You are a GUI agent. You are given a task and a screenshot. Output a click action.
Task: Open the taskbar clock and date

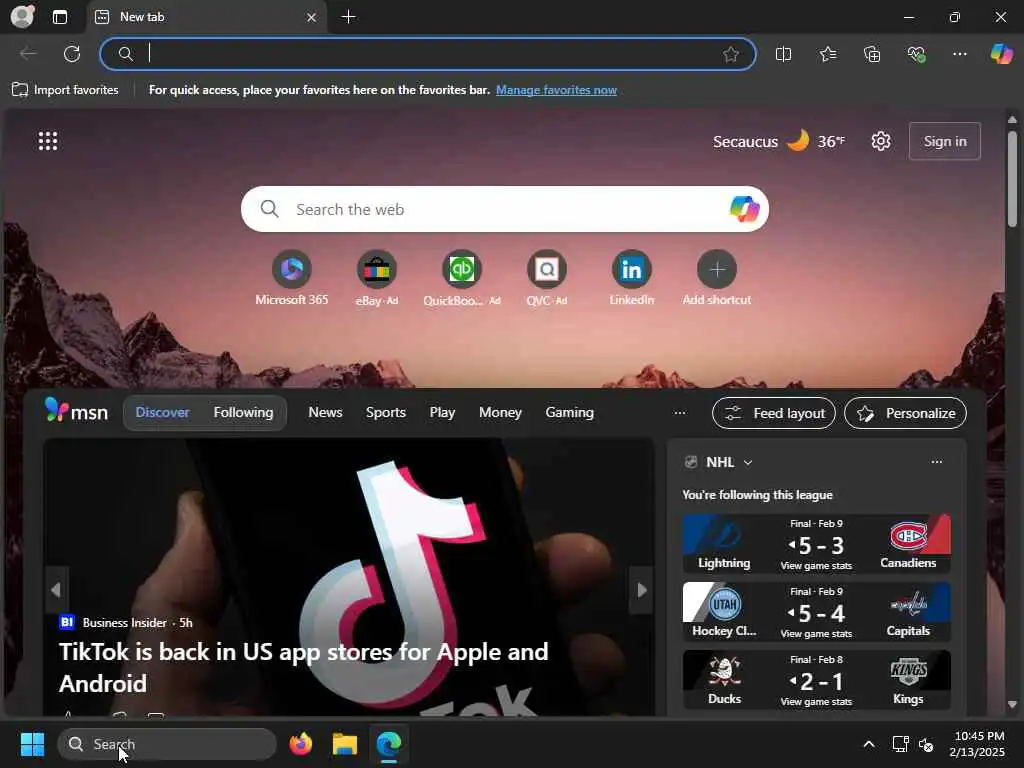click(978, 744)
